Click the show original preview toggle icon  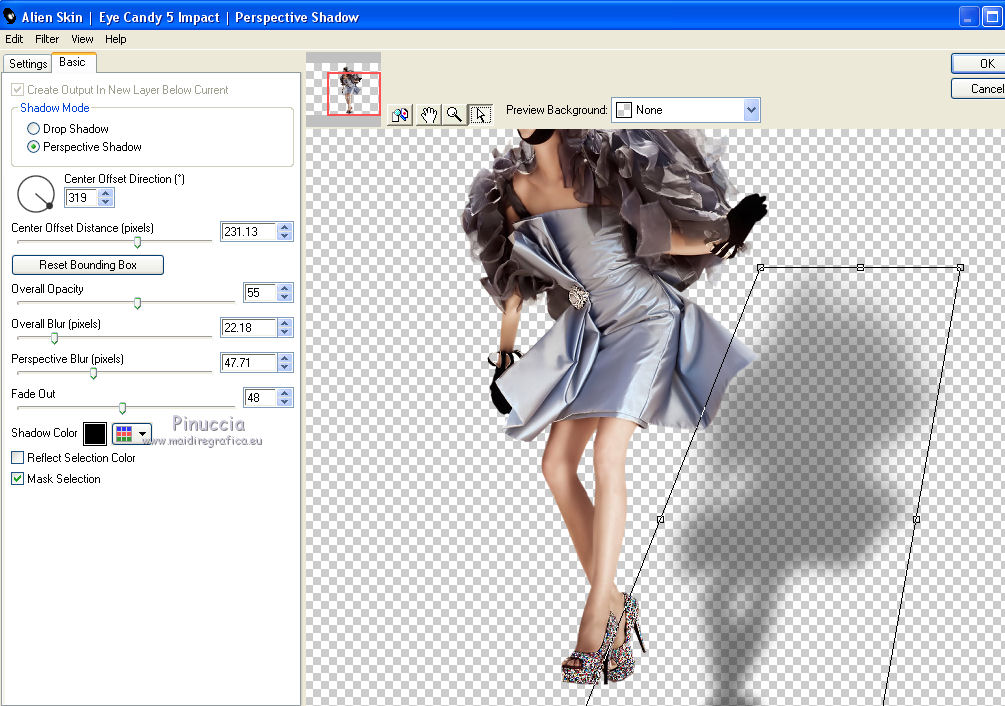point(401,115)
